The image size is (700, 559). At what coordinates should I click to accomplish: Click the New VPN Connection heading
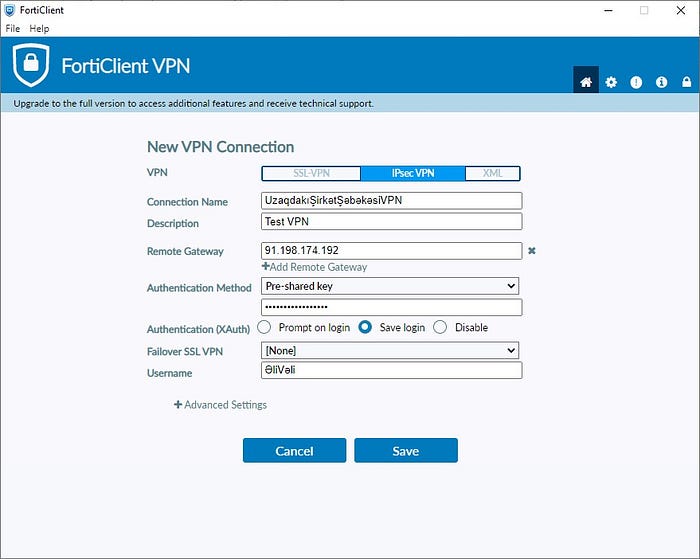pos(221,147)
